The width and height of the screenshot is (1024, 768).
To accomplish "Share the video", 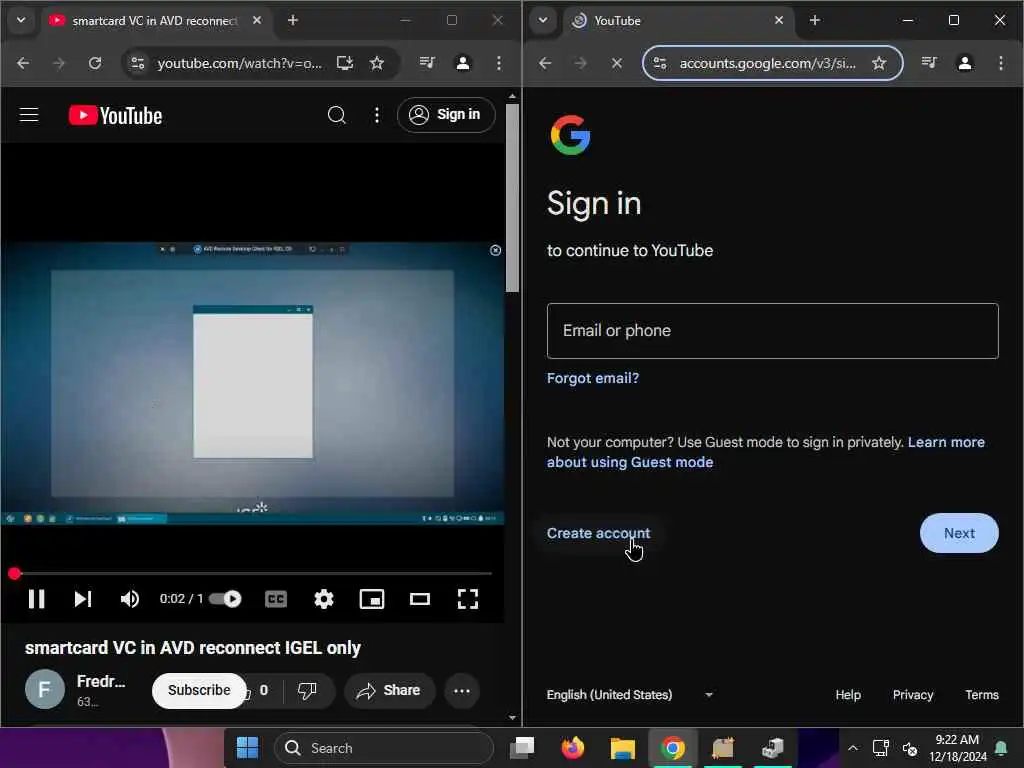I will pos(390,690).
